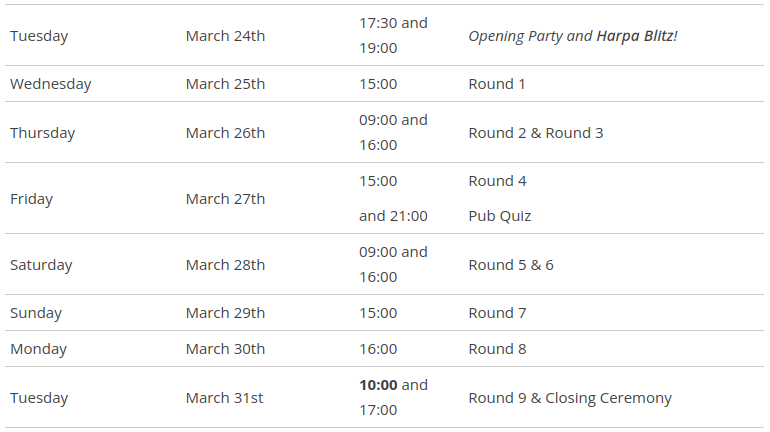Click the "Round 2 & Round 3" entry
Viewport: 770px width, 432px height.
(x=536, y=133)
